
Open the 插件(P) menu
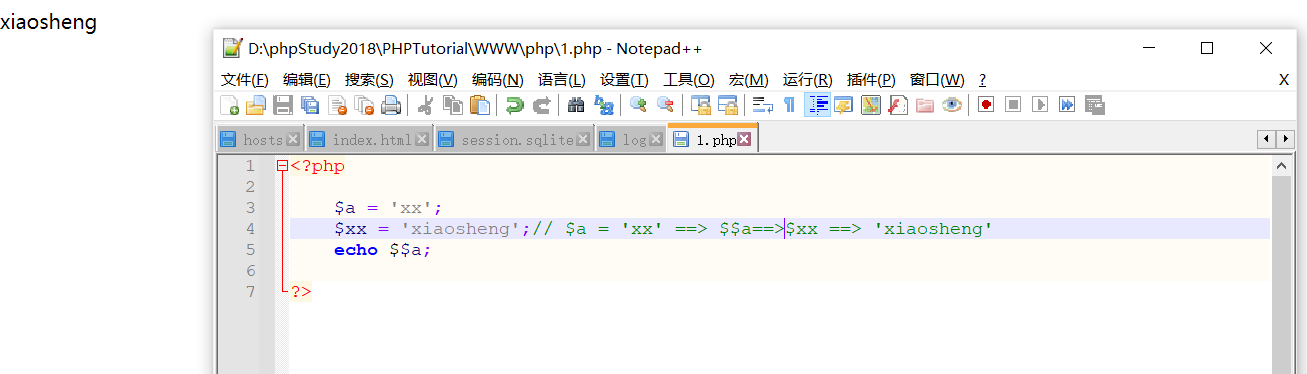(x=871, y=80)
